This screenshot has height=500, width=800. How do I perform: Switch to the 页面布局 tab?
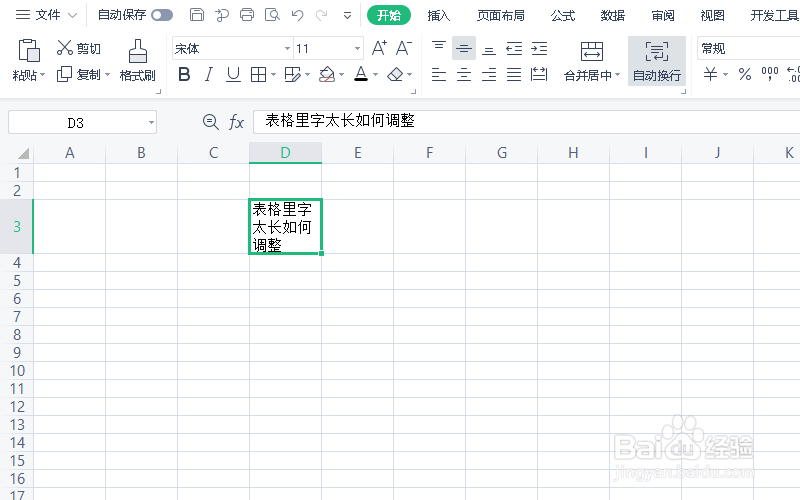pos(501,15)
